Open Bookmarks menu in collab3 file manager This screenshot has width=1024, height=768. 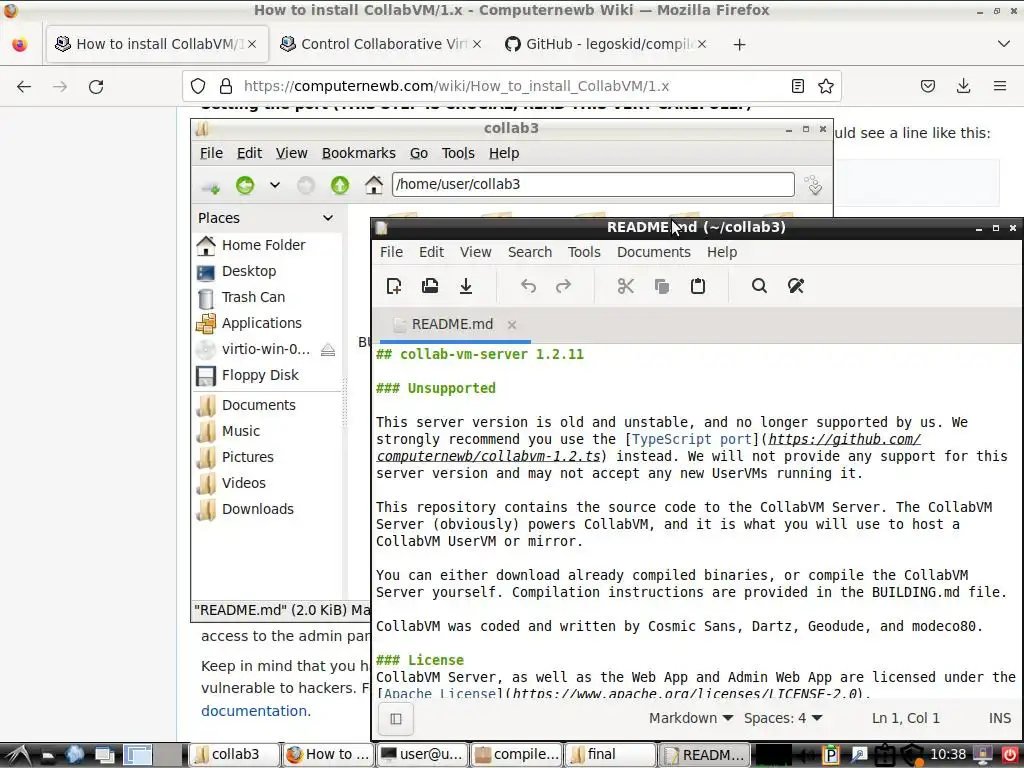click(359, 153)
